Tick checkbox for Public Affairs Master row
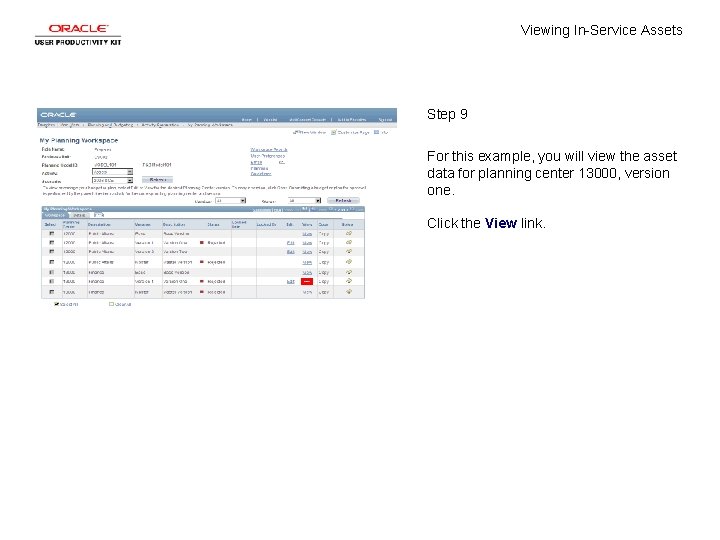720x540 pixels. pyautogui.click(x=51, y=262)
